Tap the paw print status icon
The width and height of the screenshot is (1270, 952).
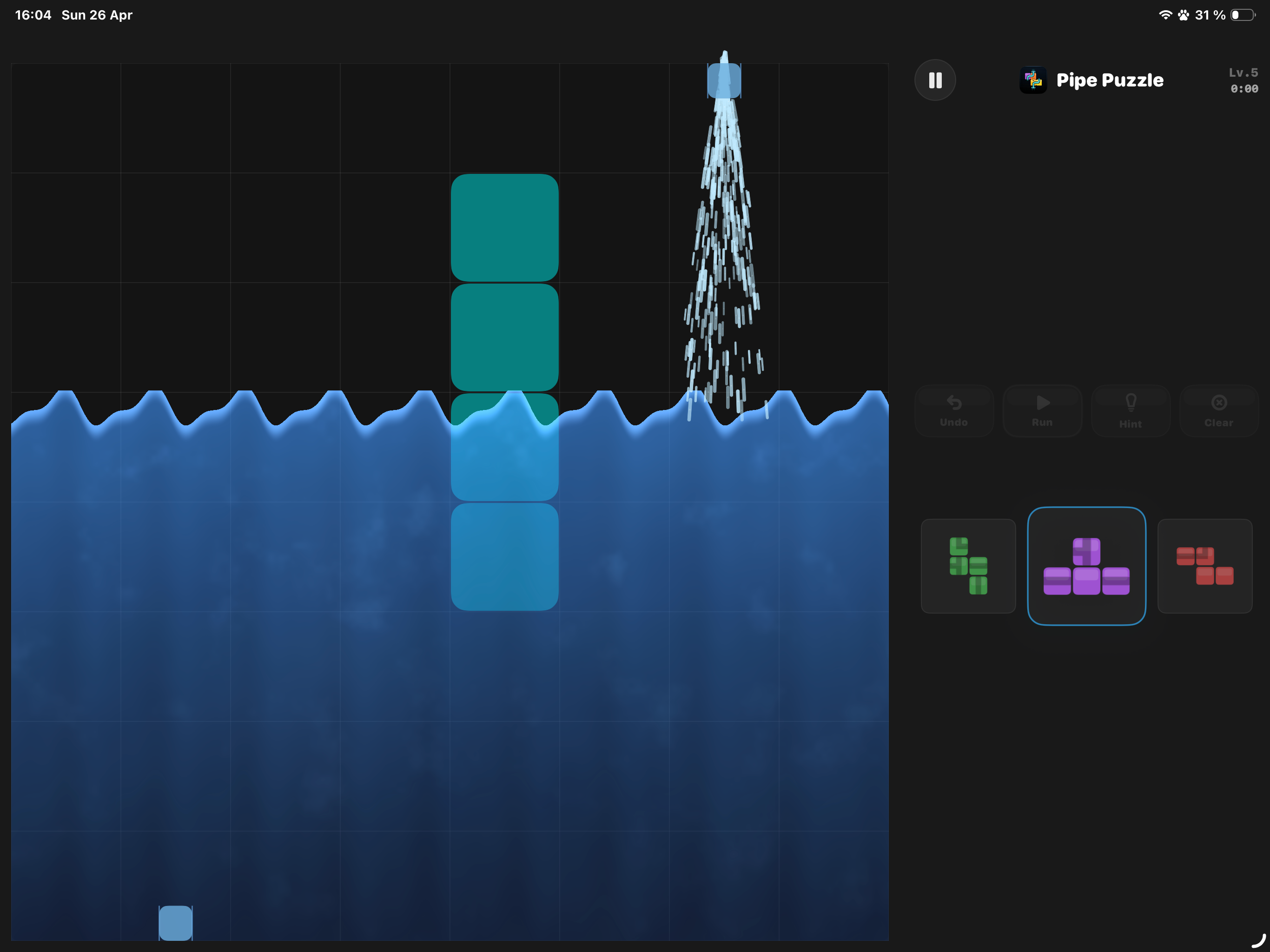coord(1184,15)
